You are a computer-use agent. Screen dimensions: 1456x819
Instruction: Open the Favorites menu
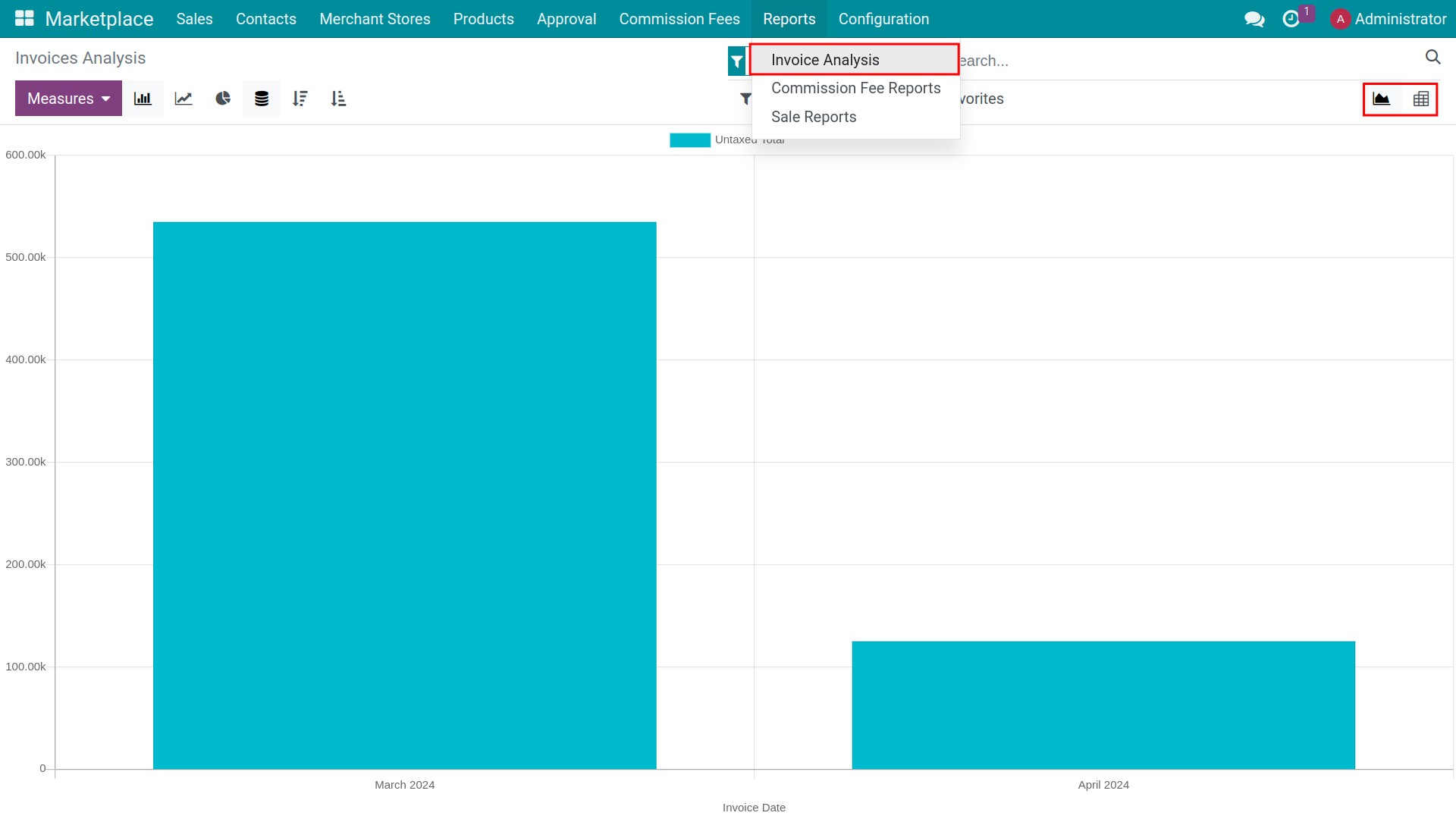981,99
